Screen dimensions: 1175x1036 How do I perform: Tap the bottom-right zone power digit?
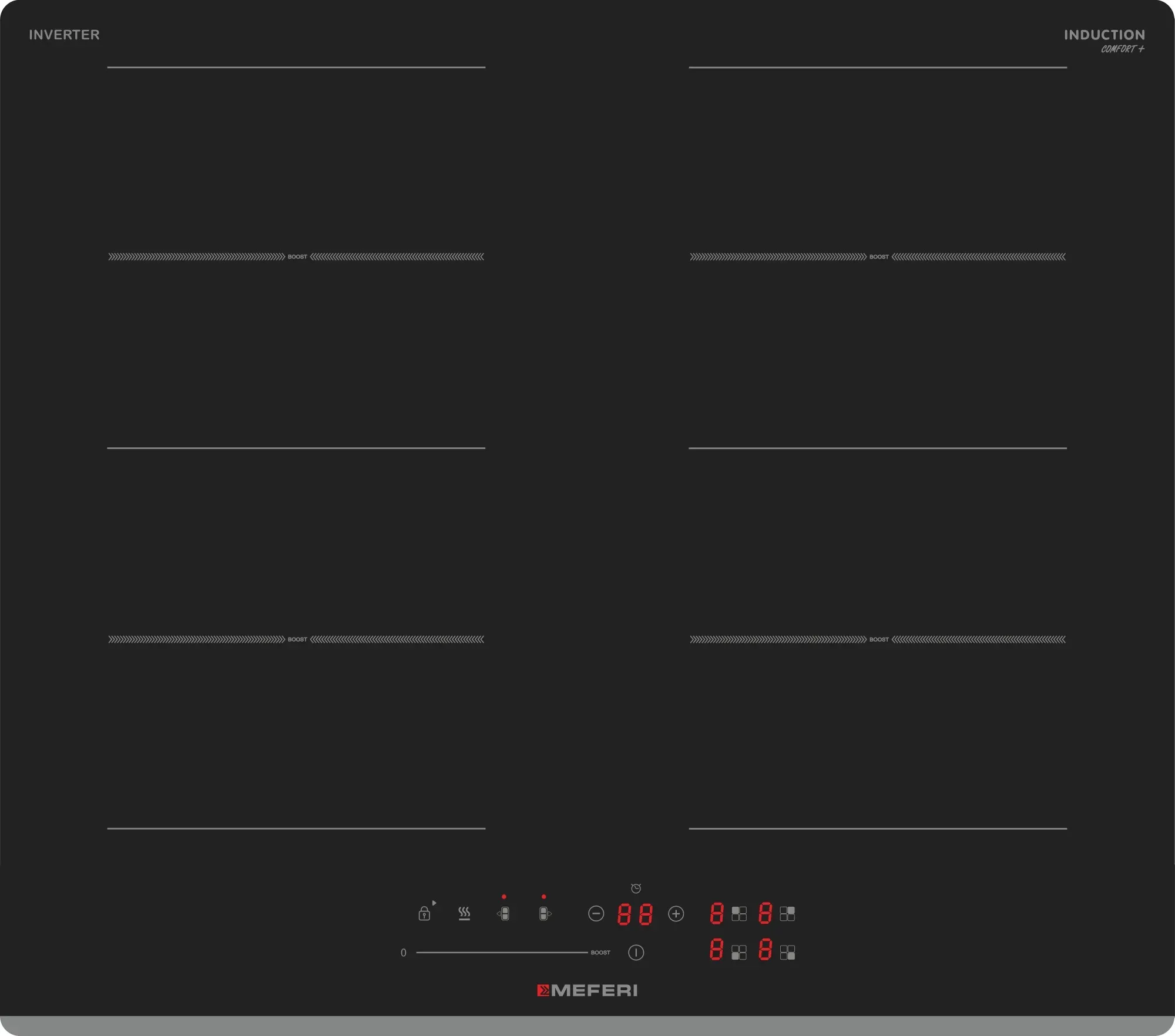(x=764, y=949)
